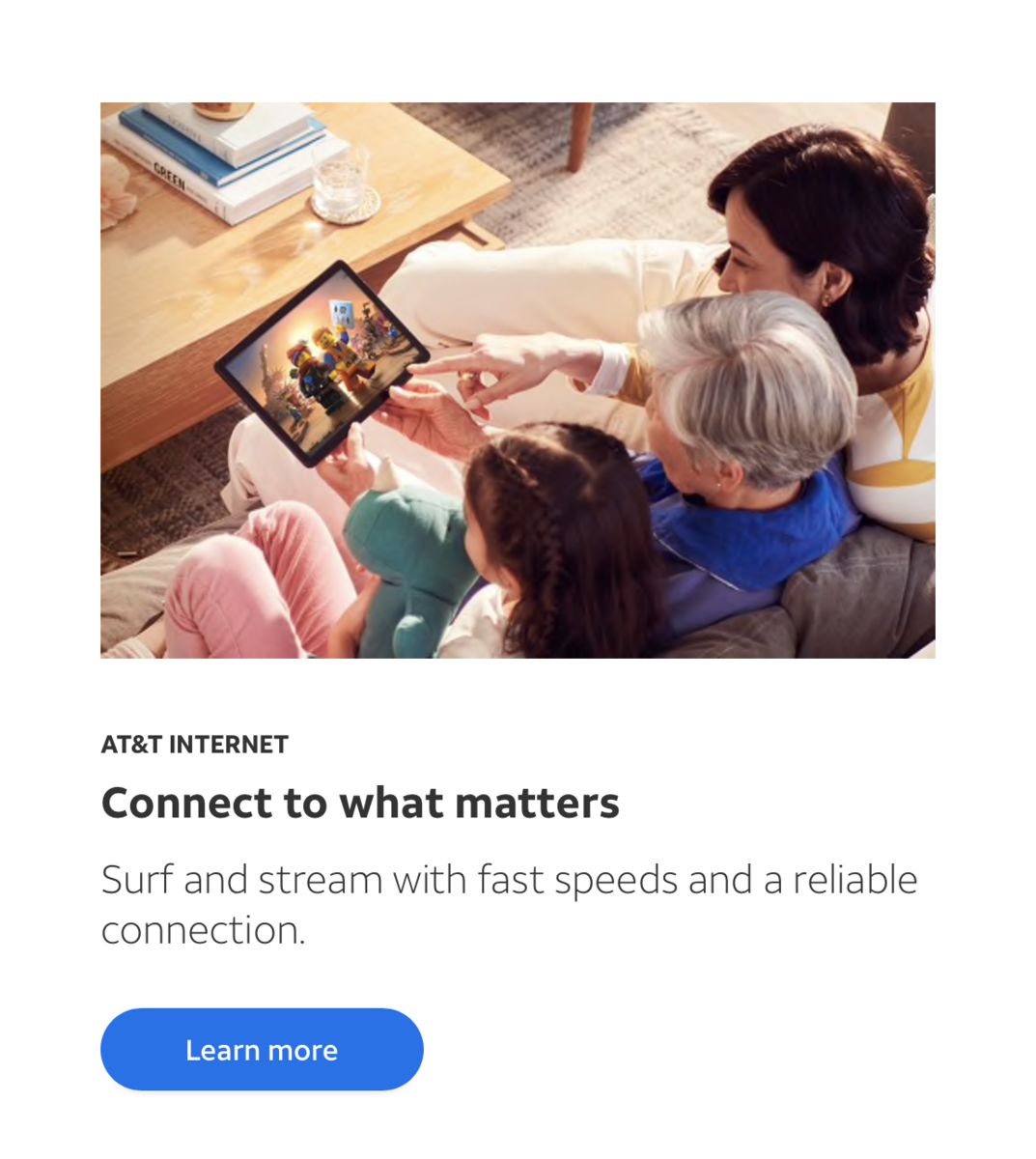Click the Surf and stream description text

coord(509,905)
